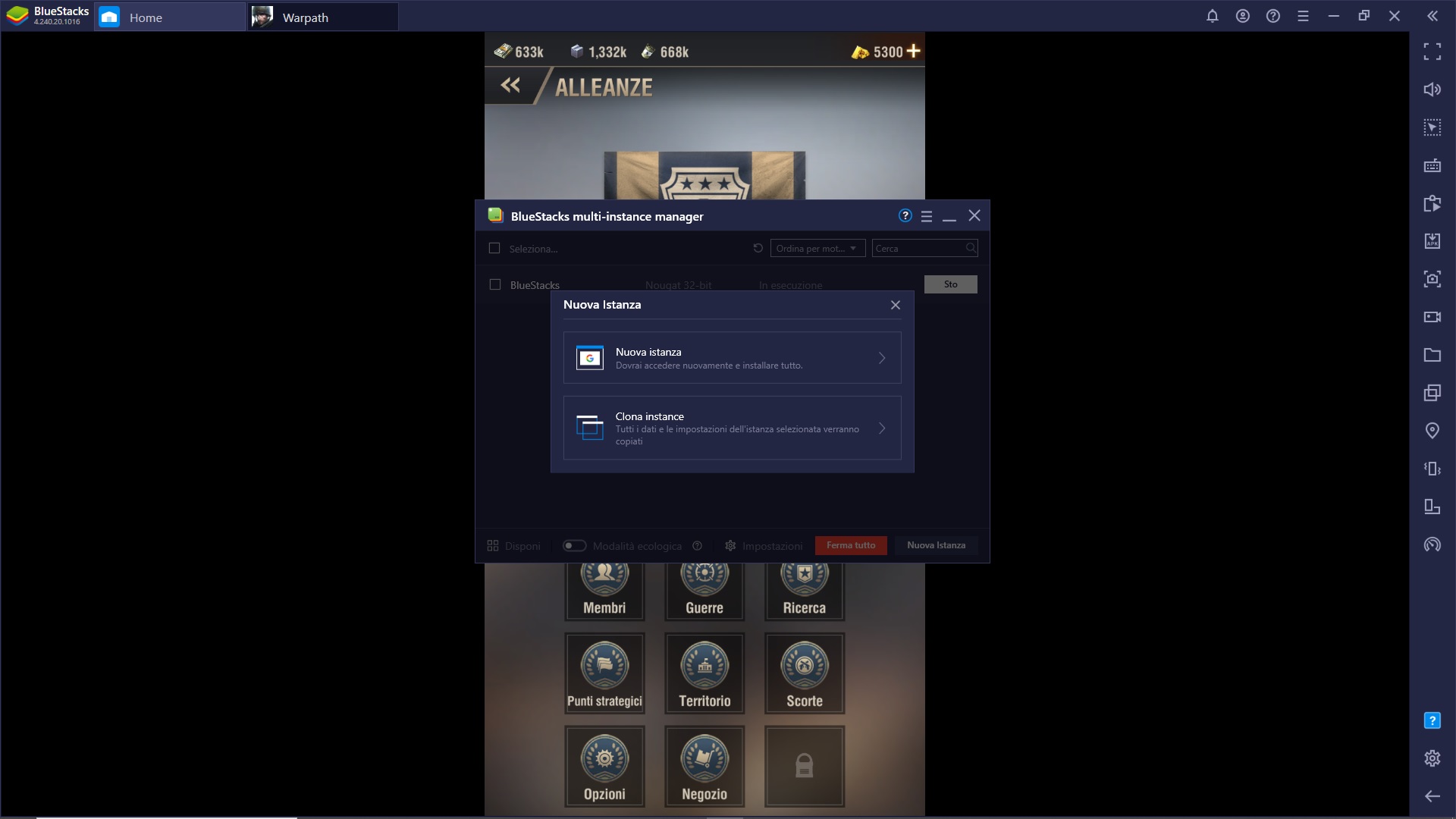Open the Territorio alliance panel

coord(704,670)
